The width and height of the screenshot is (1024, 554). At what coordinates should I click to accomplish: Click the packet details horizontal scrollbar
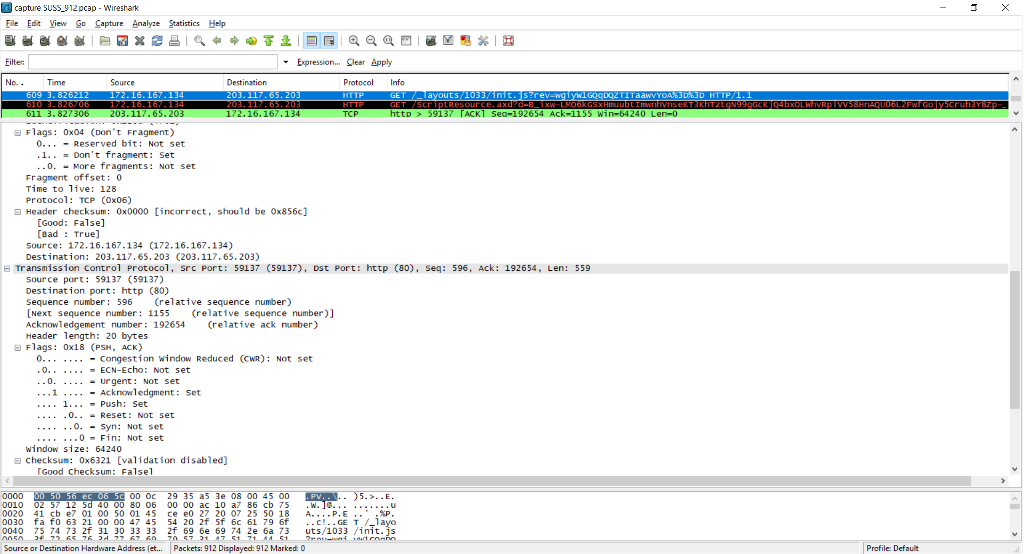[x=491, y=481]
